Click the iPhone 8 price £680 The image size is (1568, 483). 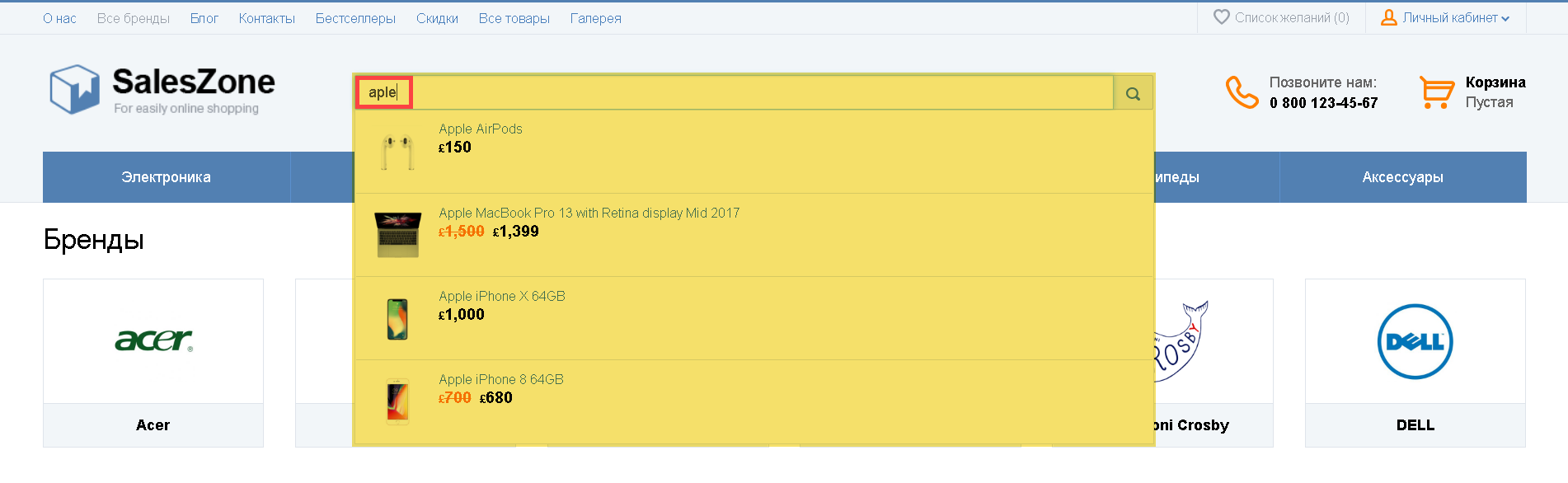(x=496, y=398)
